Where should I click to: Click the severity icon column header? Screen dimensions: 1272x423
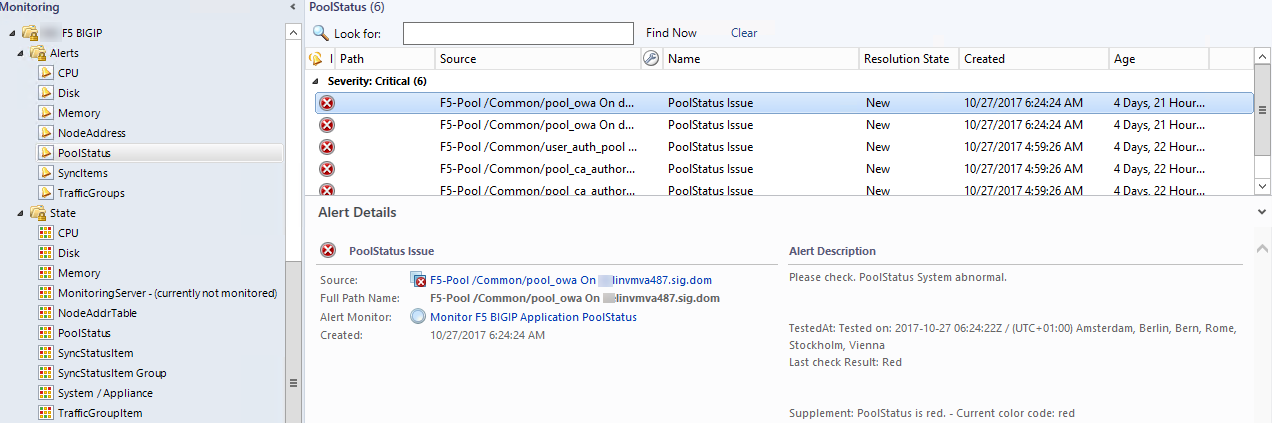tap(316, 59)
